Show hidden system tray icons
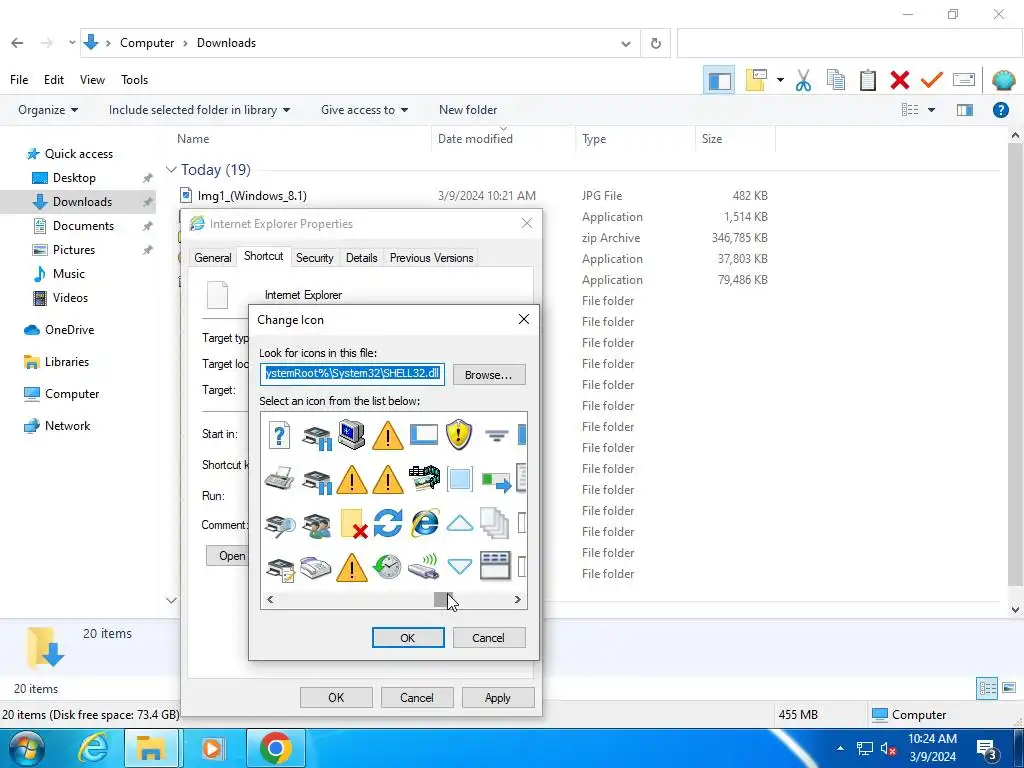1024x768 pixels. click(840, 748)
